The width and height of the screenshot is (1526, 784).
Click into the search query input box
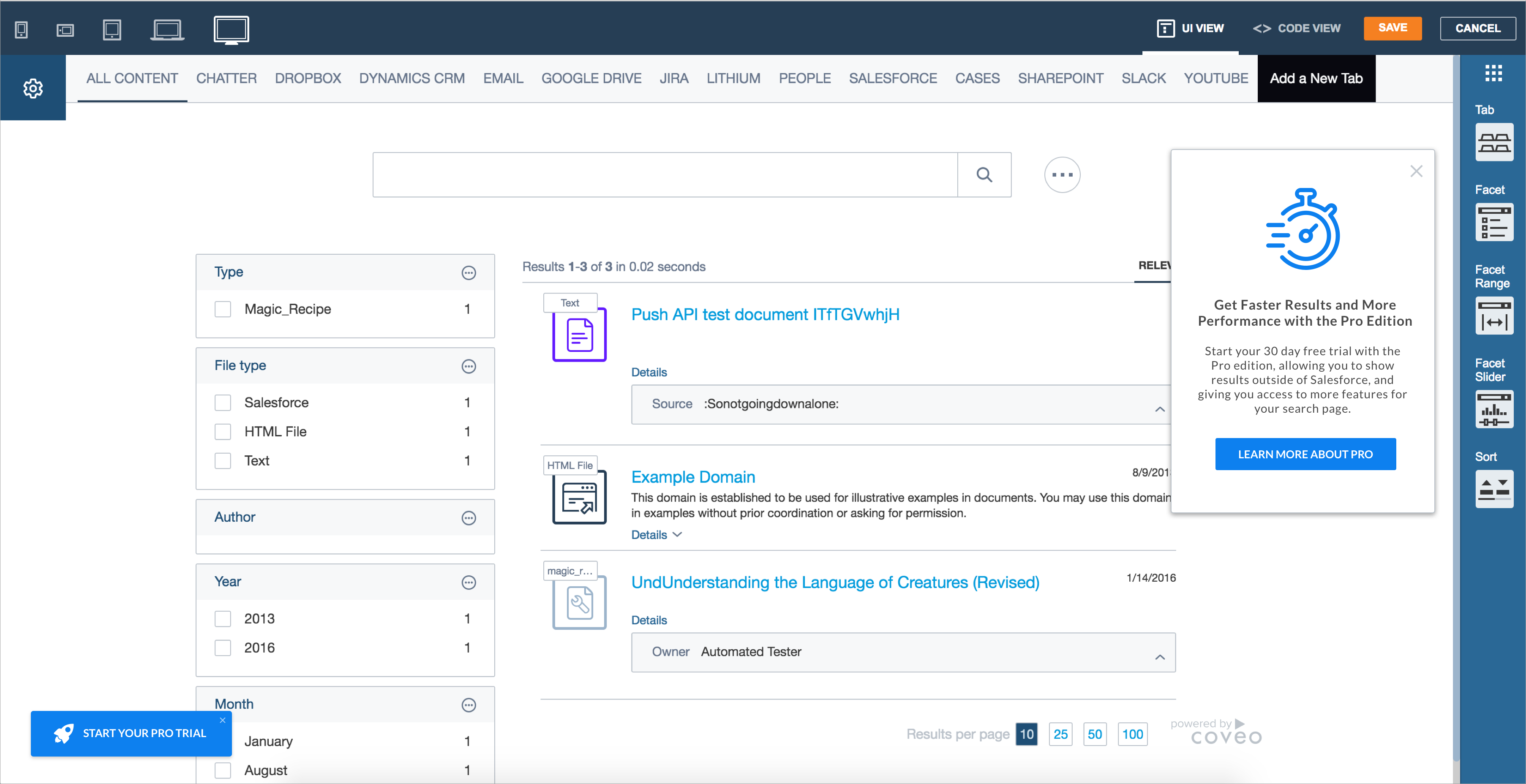(x=665, y=175)
